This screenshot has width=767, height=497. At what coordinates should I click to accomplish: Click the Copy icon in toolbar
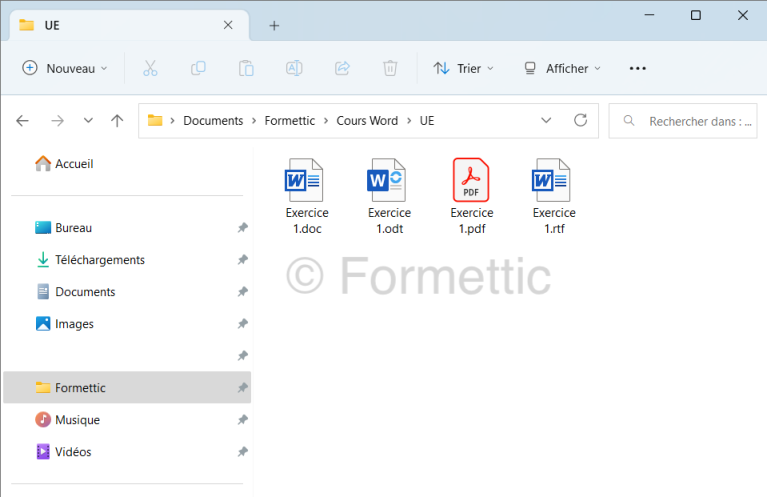pyautogui.click(x=198, y=68)
